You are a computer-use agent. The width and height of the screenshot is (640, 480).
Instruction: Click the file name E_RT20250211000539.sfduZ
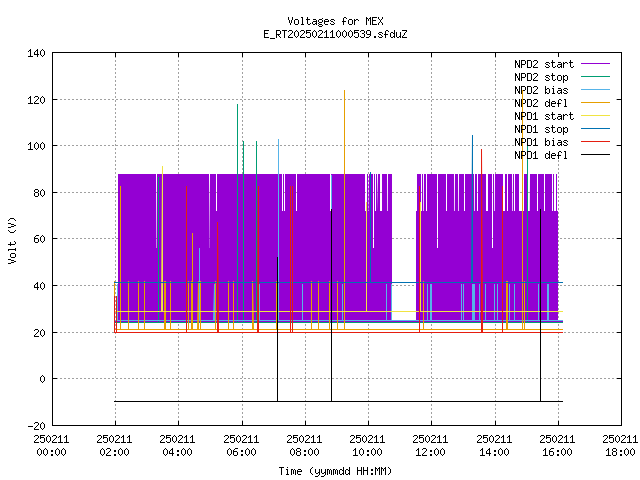[x=335, y=34]
